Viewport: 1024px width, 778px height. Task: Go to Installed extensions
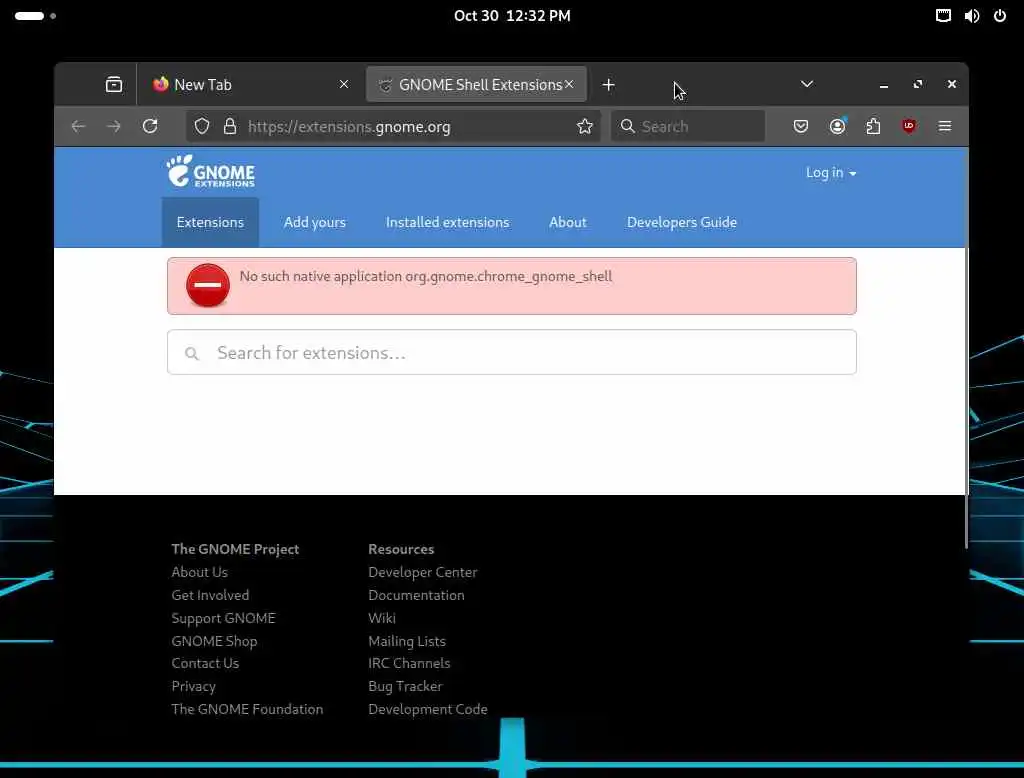coord(447,222)
